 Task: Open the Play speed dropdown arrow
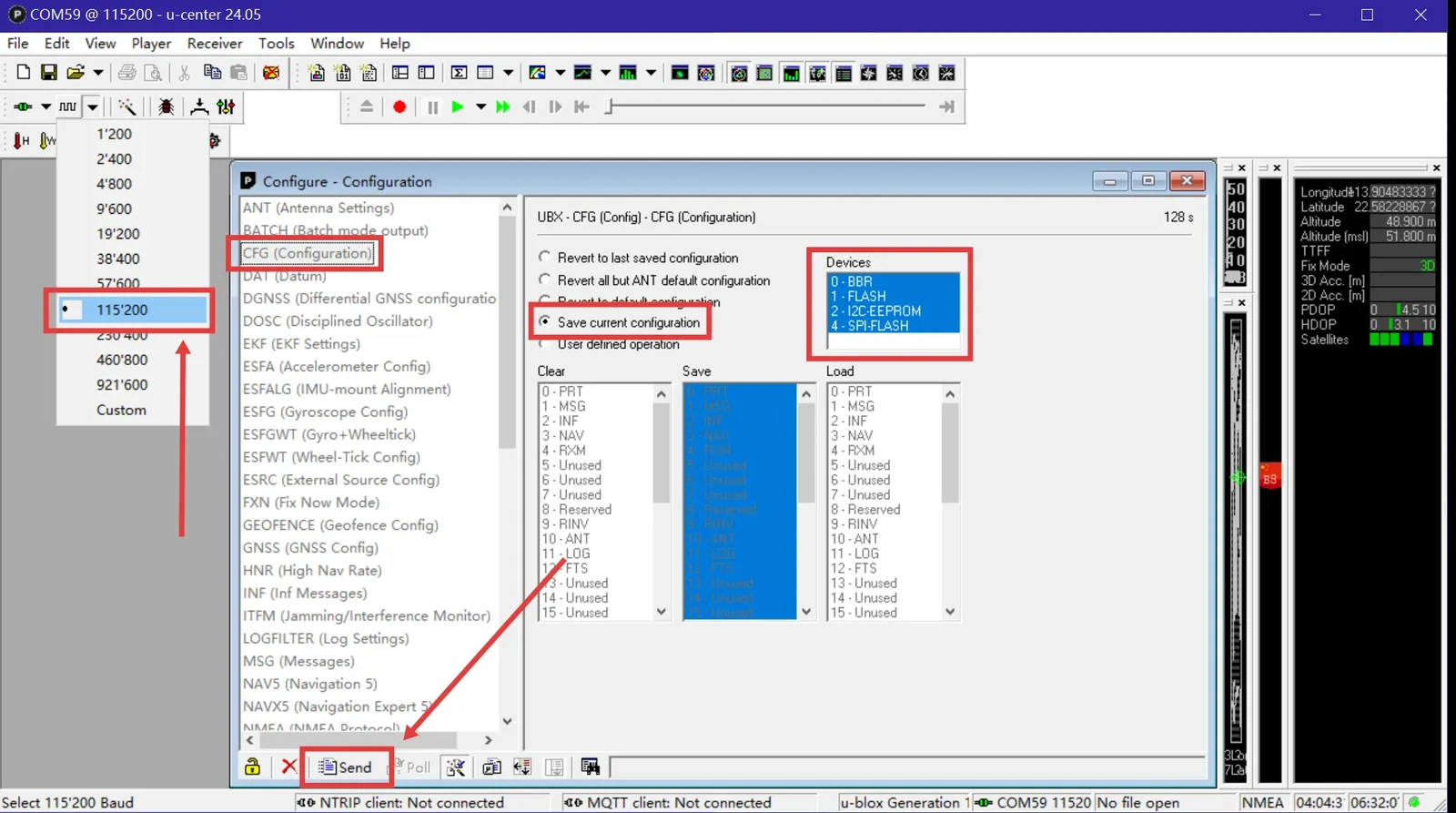(480, 107)
